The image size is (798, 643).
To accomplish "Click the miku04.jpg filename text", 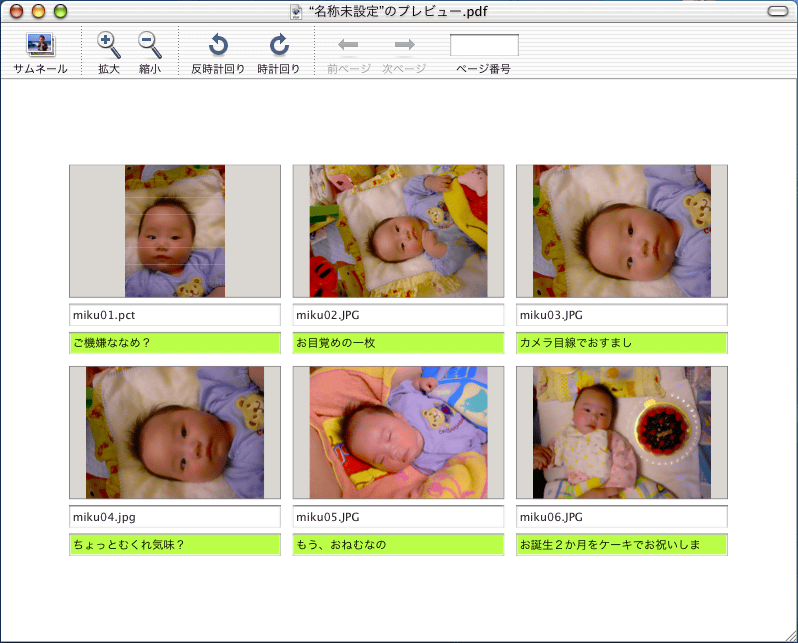I will (104, 517).
